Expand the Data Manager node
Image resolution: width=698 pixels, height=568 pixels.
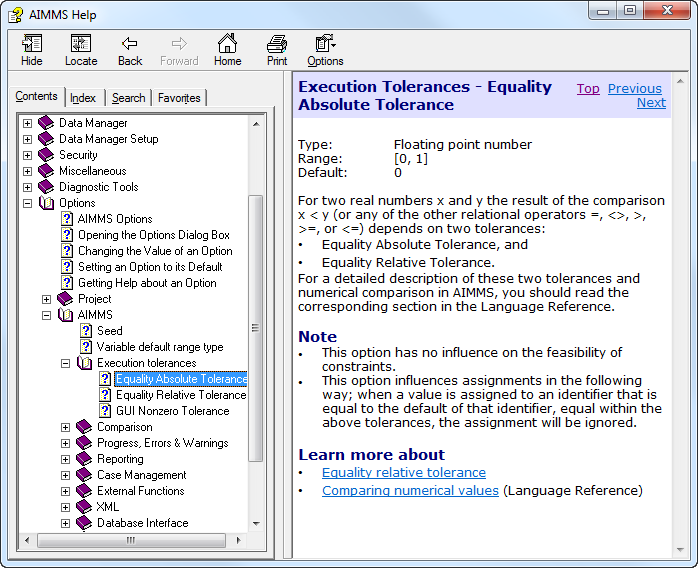(28, 123)
